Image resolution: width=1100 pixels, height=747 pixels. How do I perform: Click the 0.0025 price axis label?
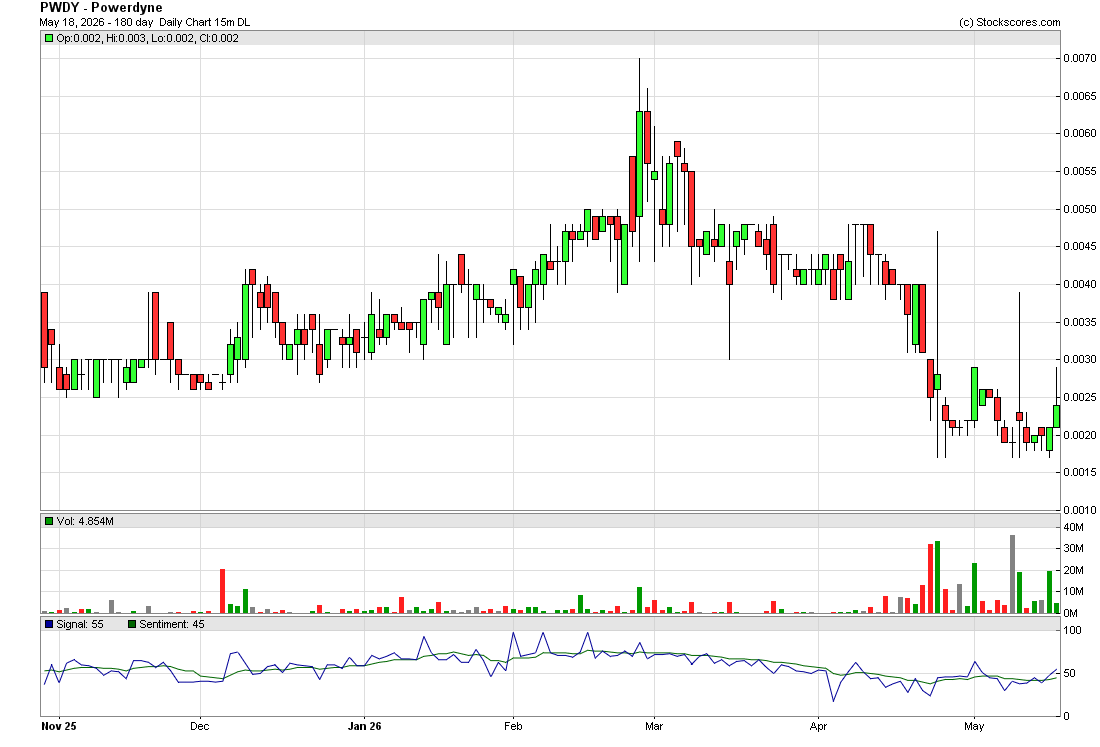(1079, 397)
